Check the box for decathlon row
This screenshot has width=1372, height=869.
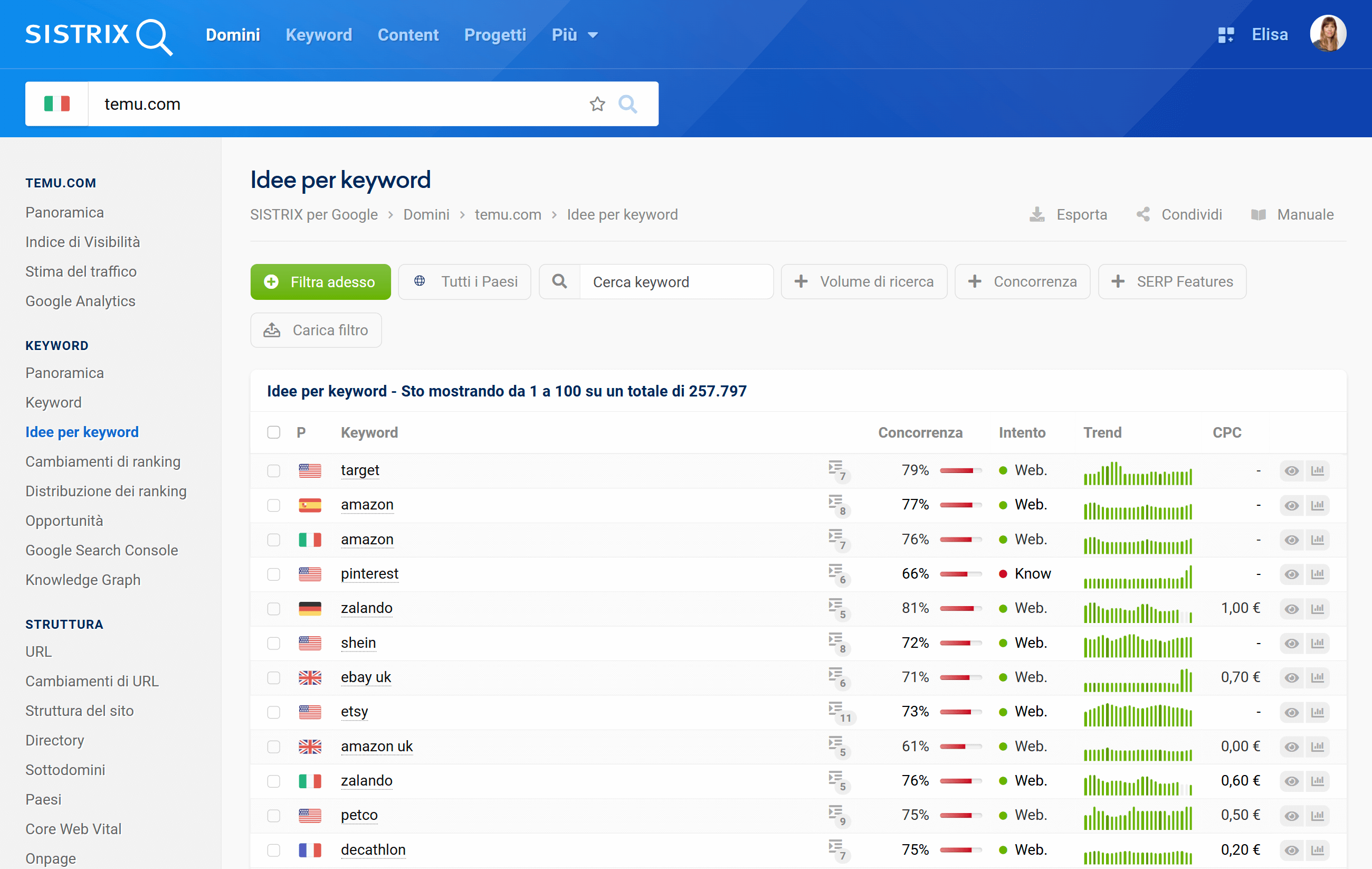[x=273, y=850]
